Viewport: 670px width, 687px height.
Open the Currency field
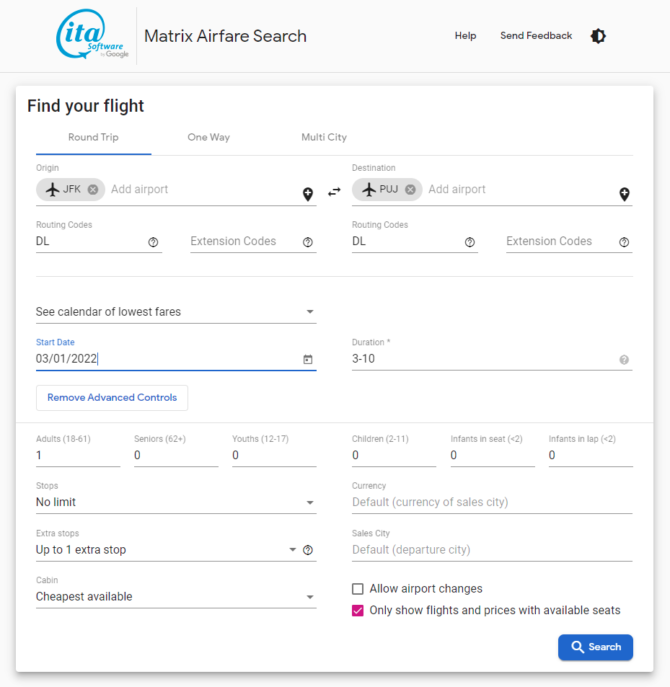[x=492, y=502]
